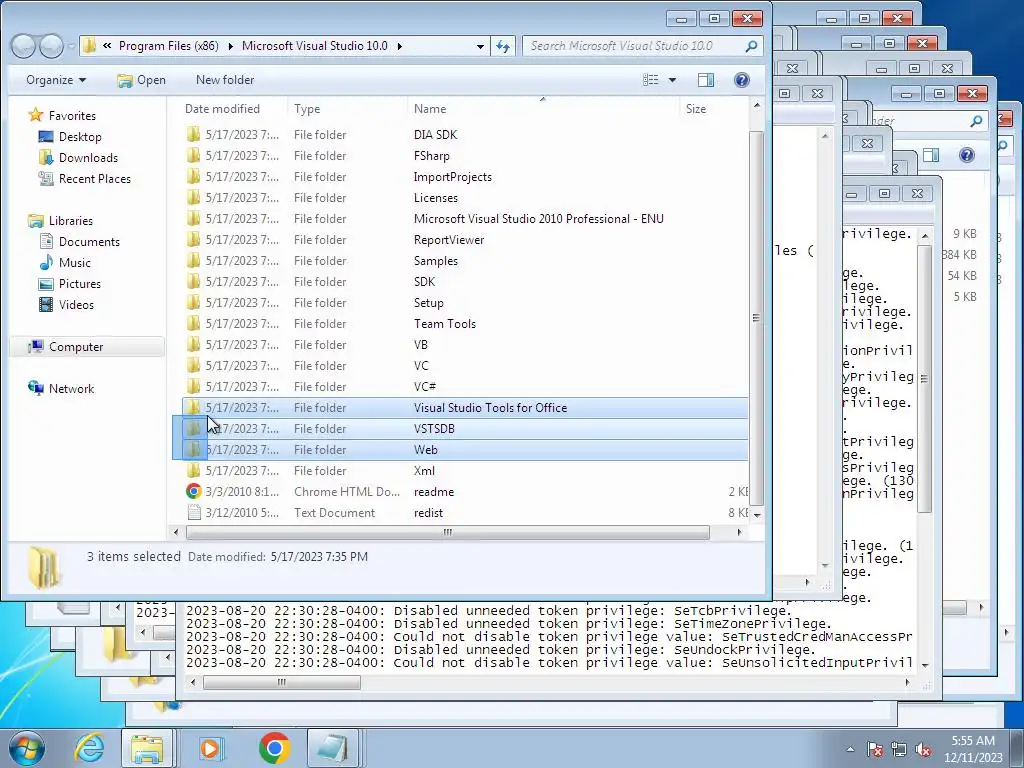Click the file list vertical scrollbar
The height and width of the screenshot is (768, 1024).
pyautogui.click(x=756, y=318)
